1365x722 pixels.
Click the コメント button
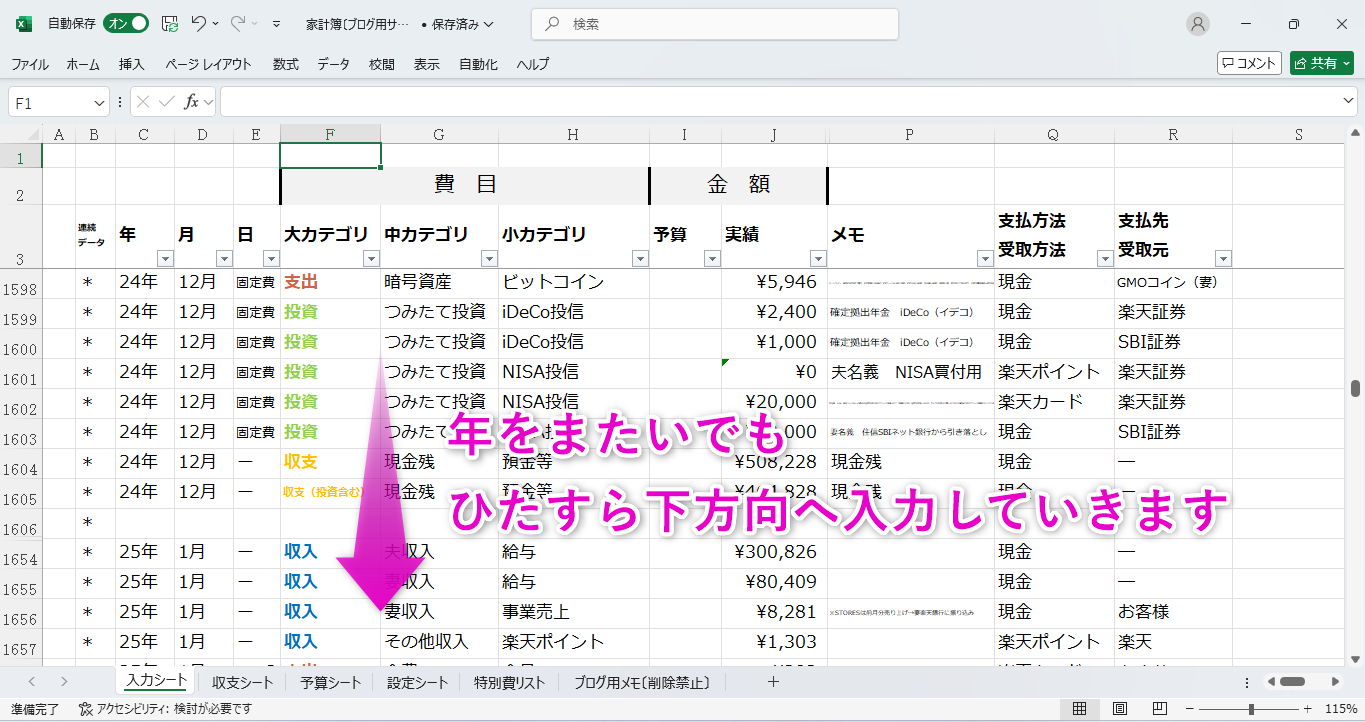(x=1249, y=63)
